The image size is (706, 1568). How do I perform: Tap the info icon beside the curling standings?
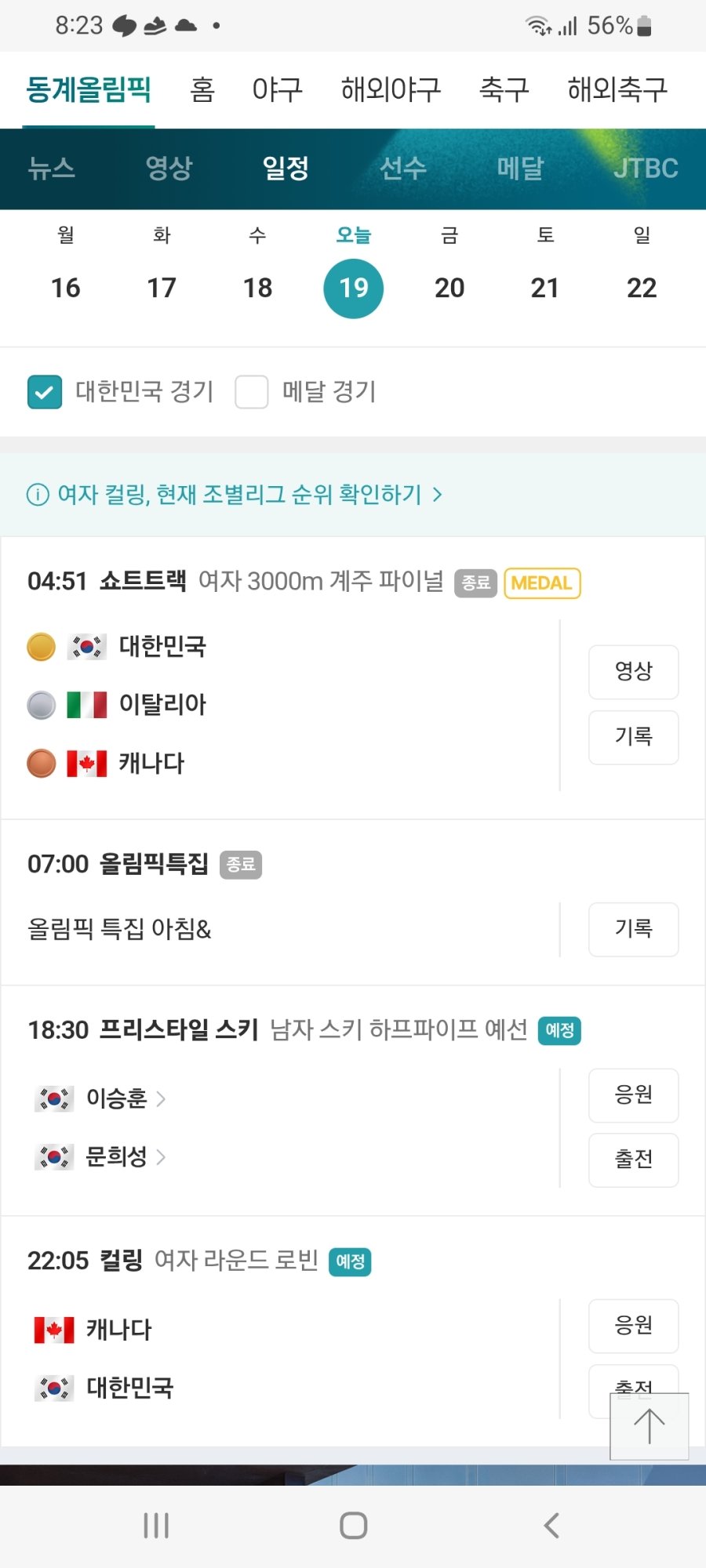point(38,495)
